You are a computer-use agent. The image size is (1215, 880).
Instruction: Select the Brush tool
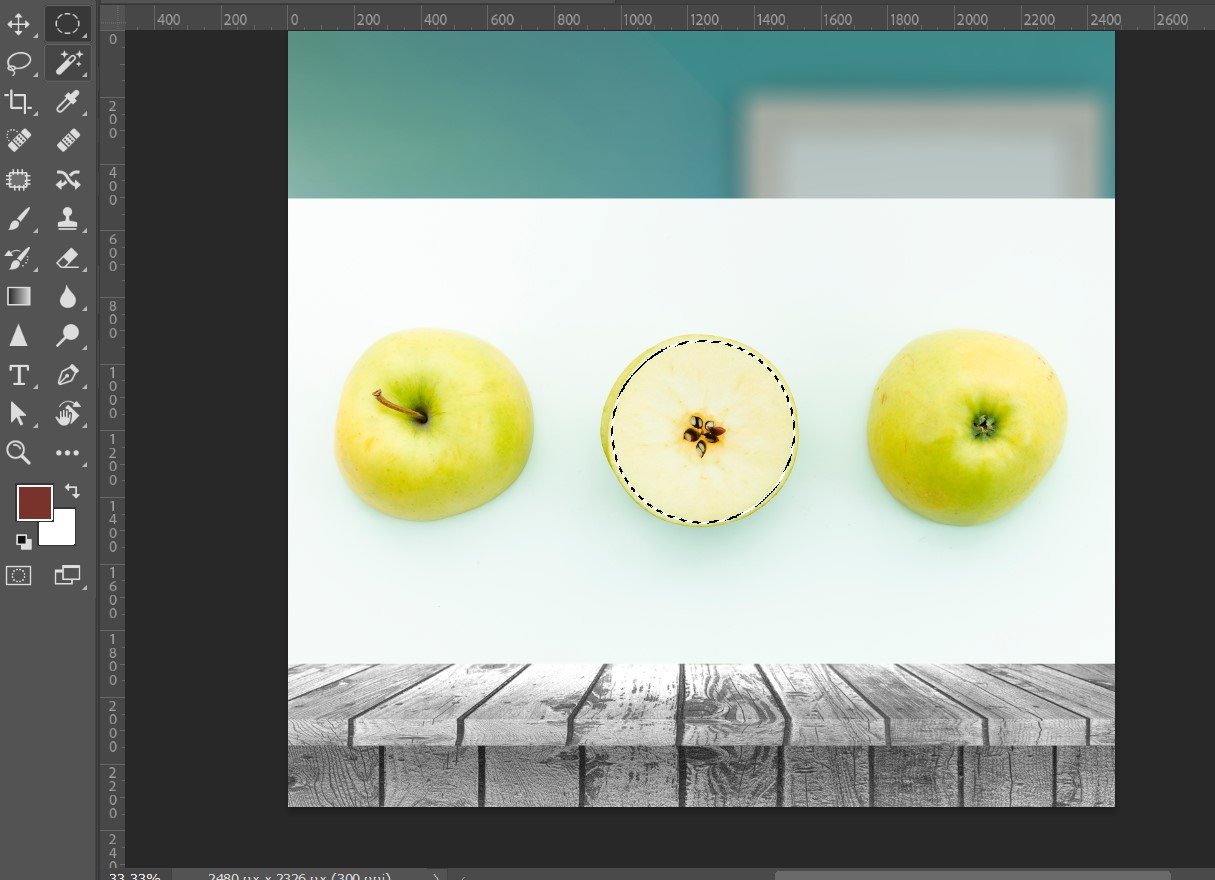(19, 218)
